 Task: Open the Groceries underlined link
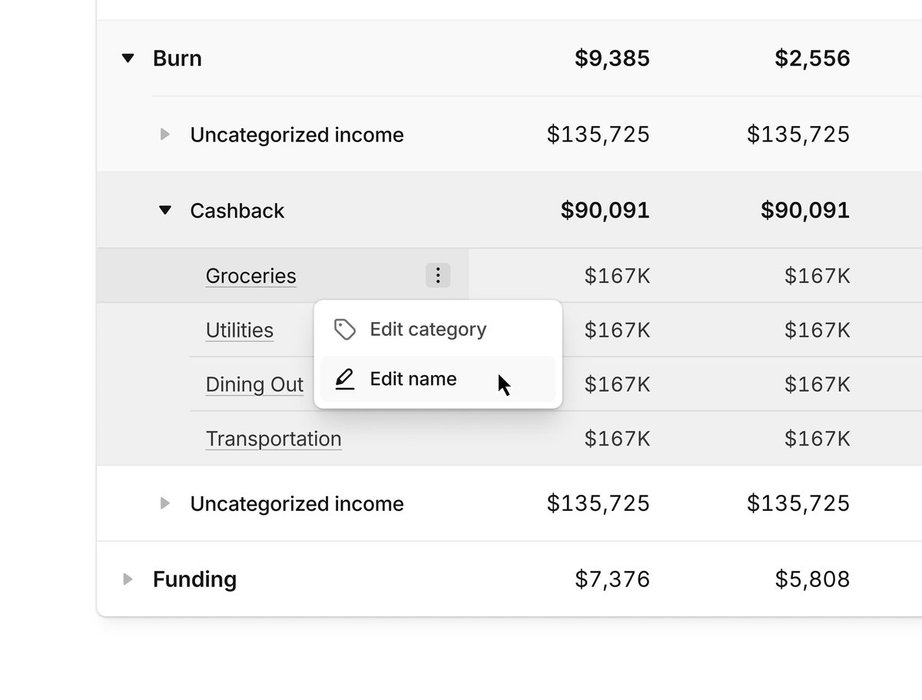pos(251,276)
